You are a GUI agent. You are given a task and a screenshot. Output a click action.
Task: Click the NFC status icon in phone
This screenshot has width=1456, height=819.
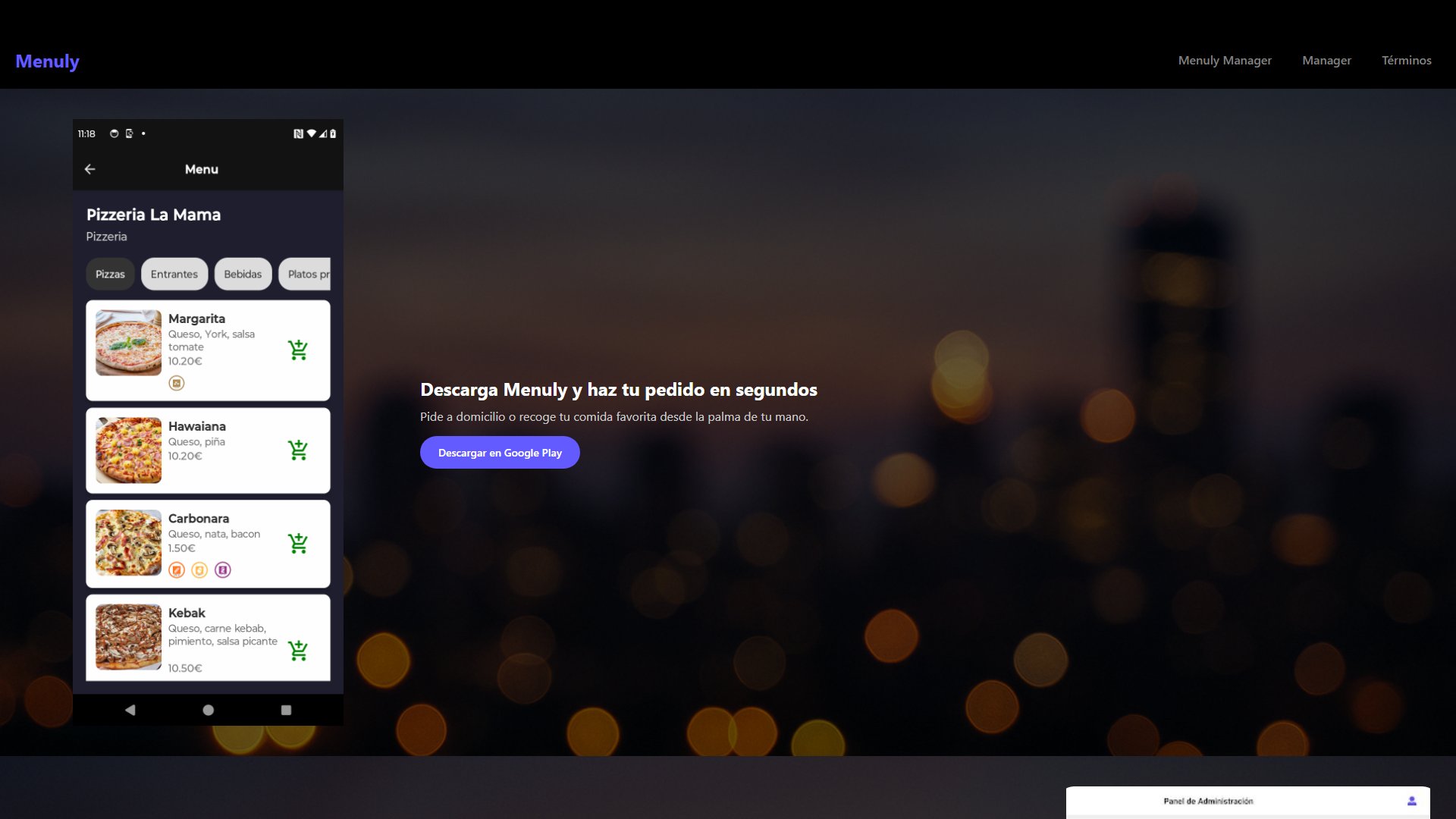coord(298,133)
